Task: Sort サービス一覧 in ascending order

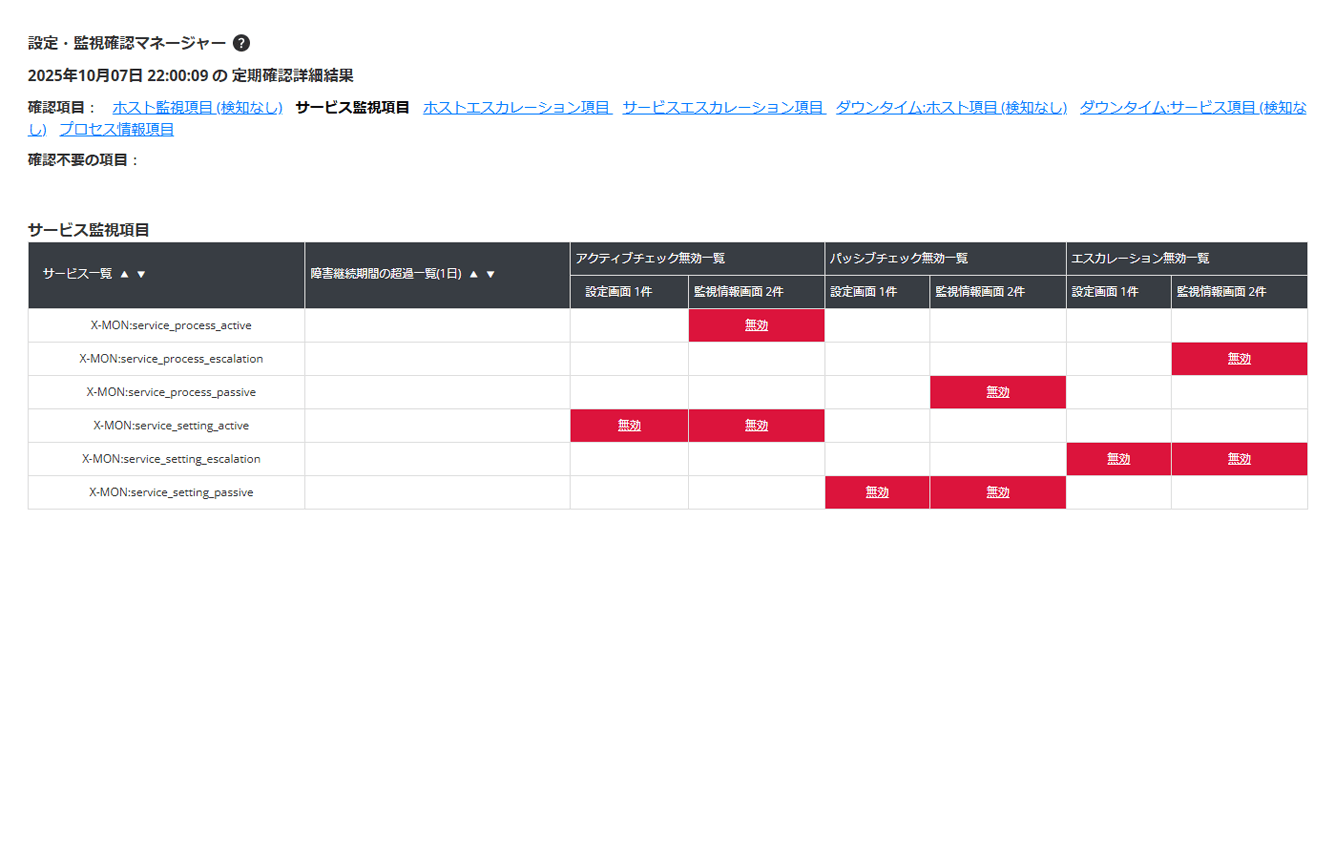Action: coord(126,273)
